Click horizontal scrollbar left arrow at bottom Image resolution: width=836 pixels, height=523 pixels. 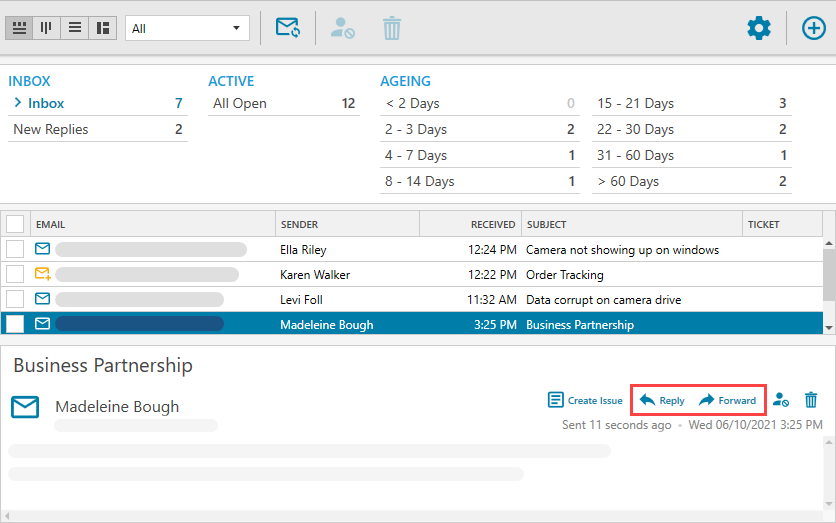click(x=7, y=516)
